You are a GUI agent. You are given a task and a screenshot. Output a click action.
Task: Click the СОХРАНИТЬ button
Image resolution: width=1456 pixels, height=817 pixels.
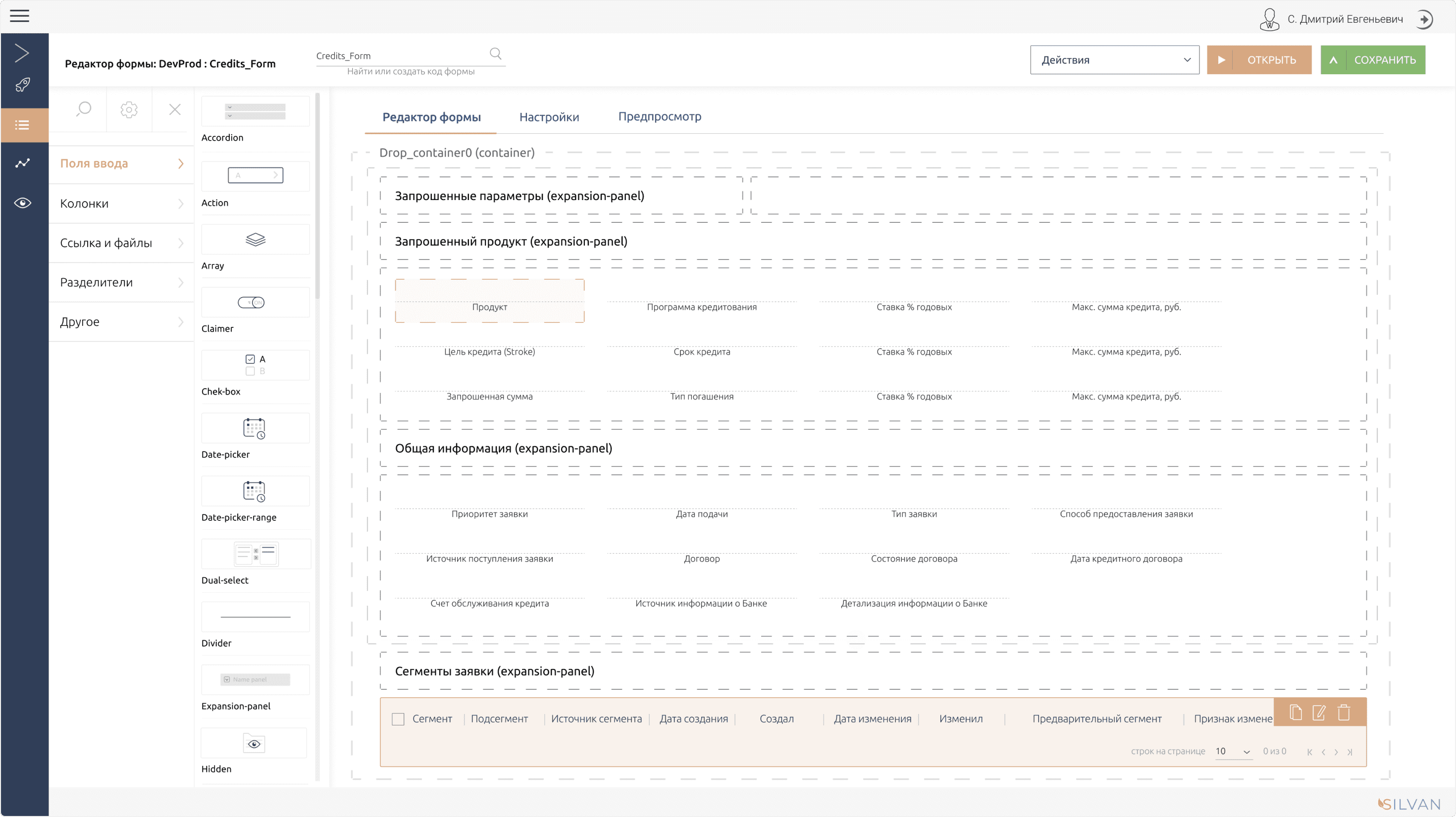click(1373, 60)
